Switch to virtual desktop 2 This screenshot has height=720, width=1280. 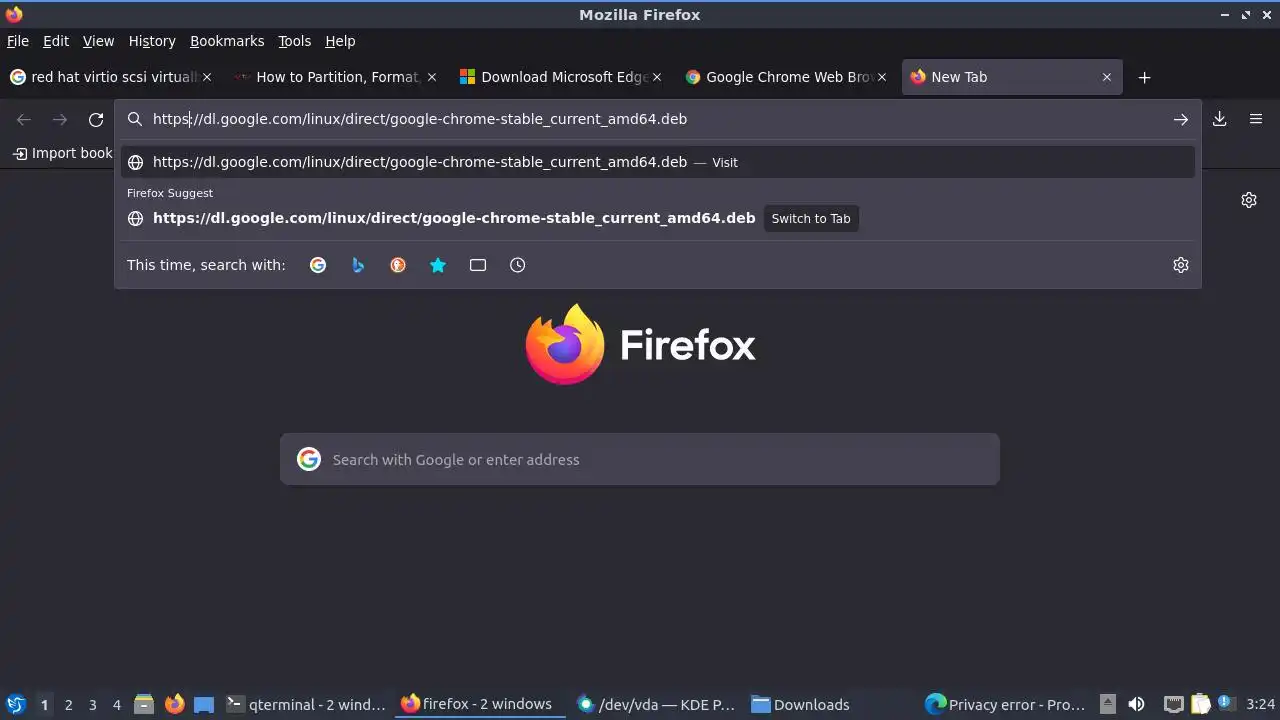coord(68,705)
